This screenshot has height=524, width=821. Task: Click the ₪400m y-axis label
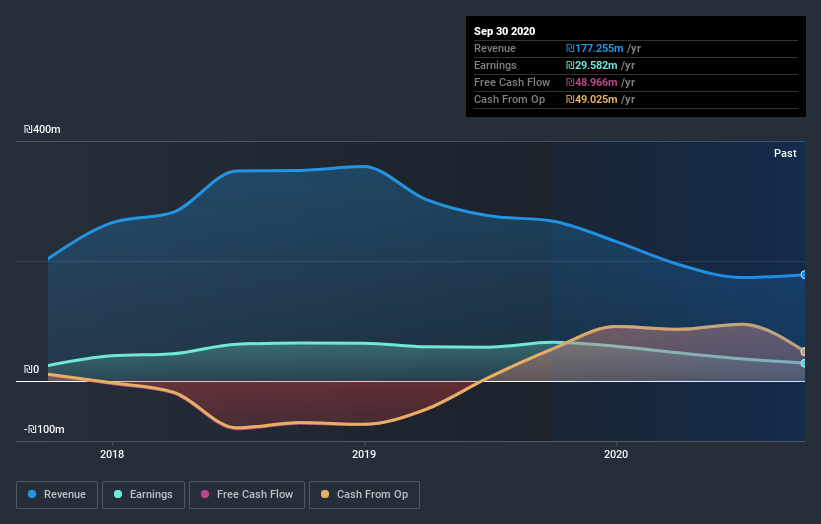pos(42,129)
